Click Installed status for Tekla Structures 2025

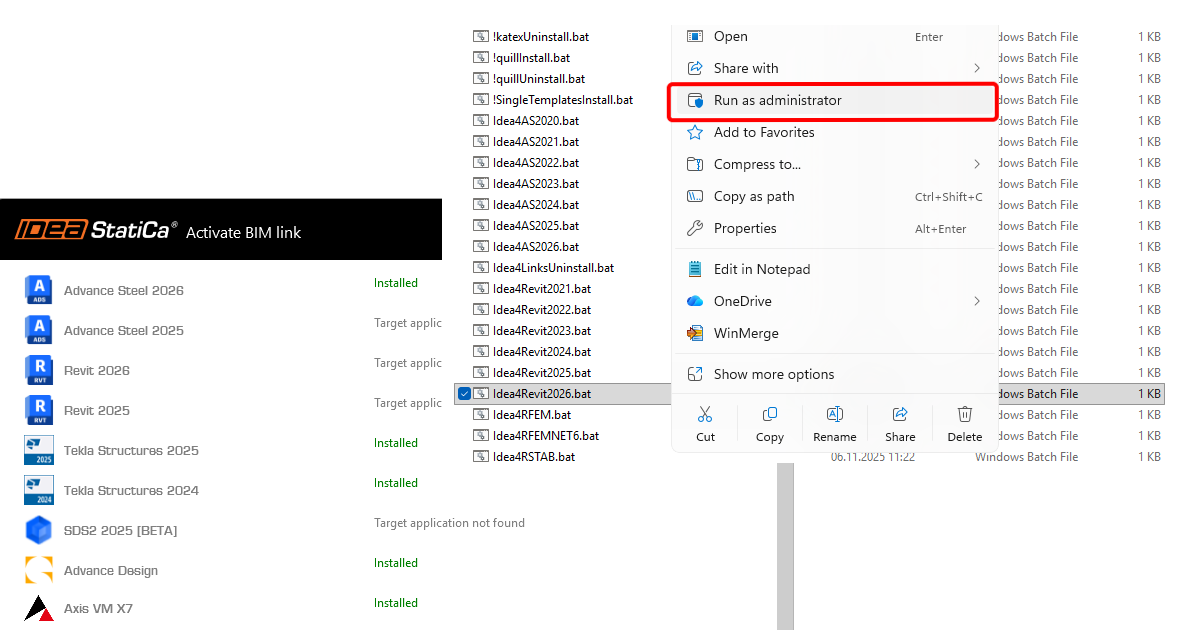pyautogui.click(x=396, y=443)
